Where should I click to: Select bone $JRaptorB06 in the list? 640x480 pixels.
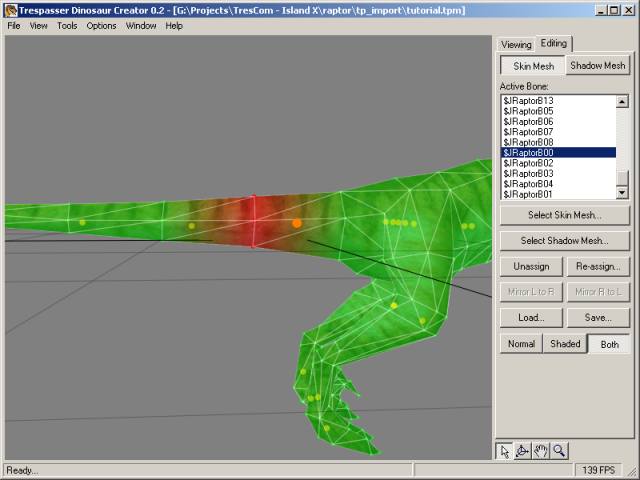pyautogui.click(x=558, y=122)
